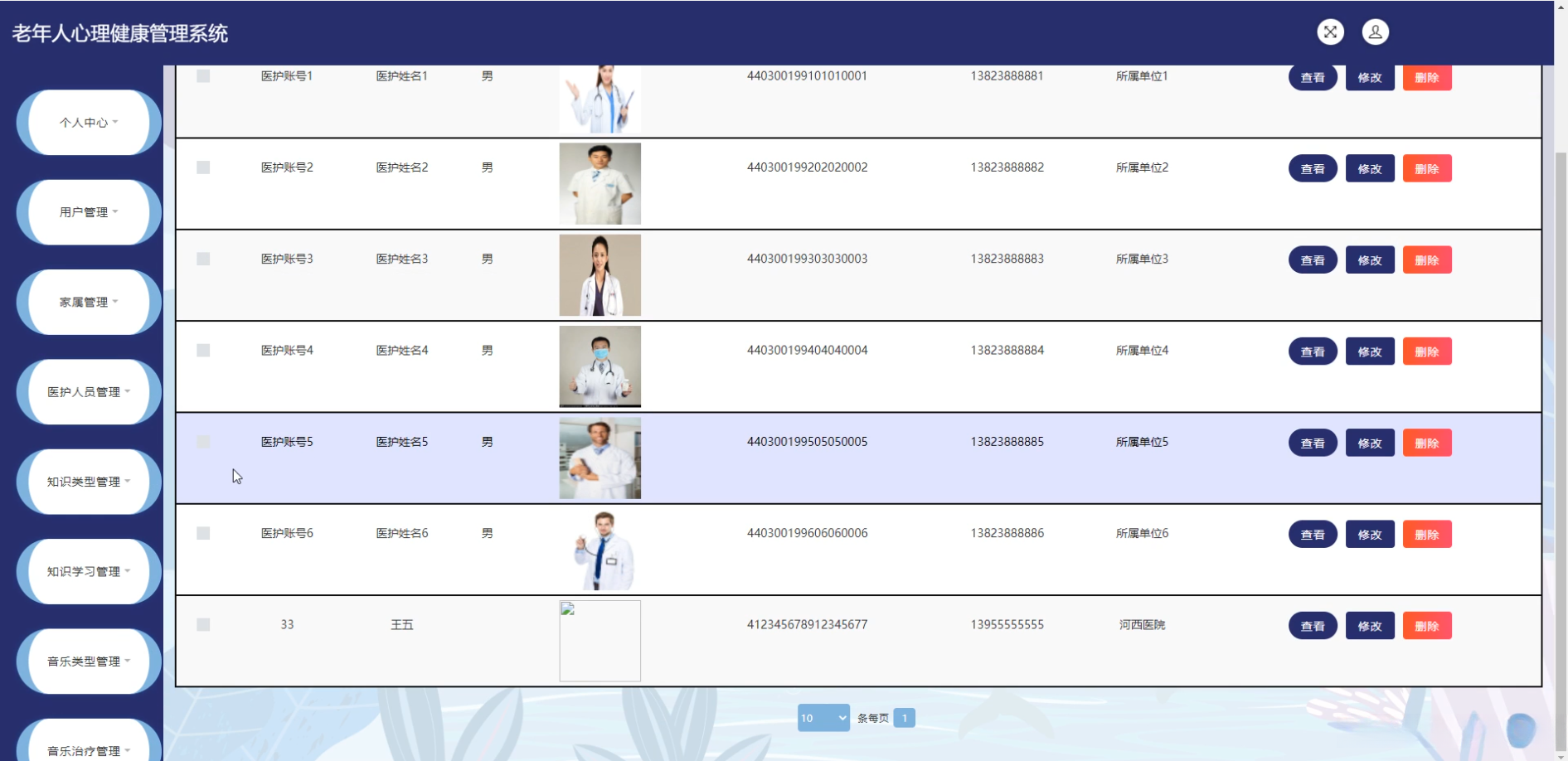Click the 老年人心理健康管理系统 title

(120, 33)
